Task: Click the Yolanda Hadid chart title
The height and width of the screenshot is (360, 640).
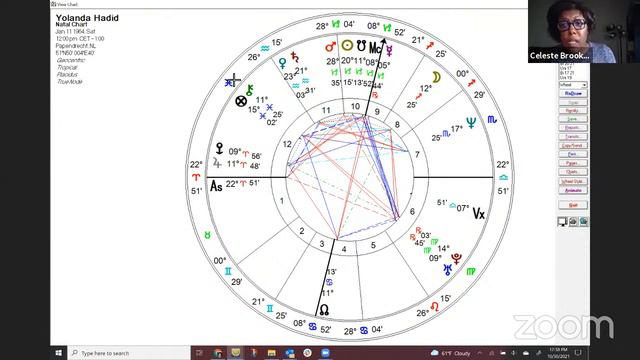Action: 87,18
